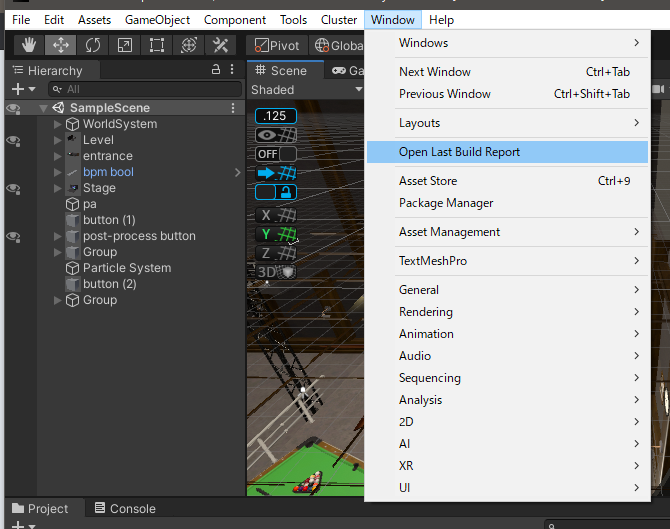Expand the bpm bool object
The width and height of the screenshot is (670, 529).
tap(58, 172)
